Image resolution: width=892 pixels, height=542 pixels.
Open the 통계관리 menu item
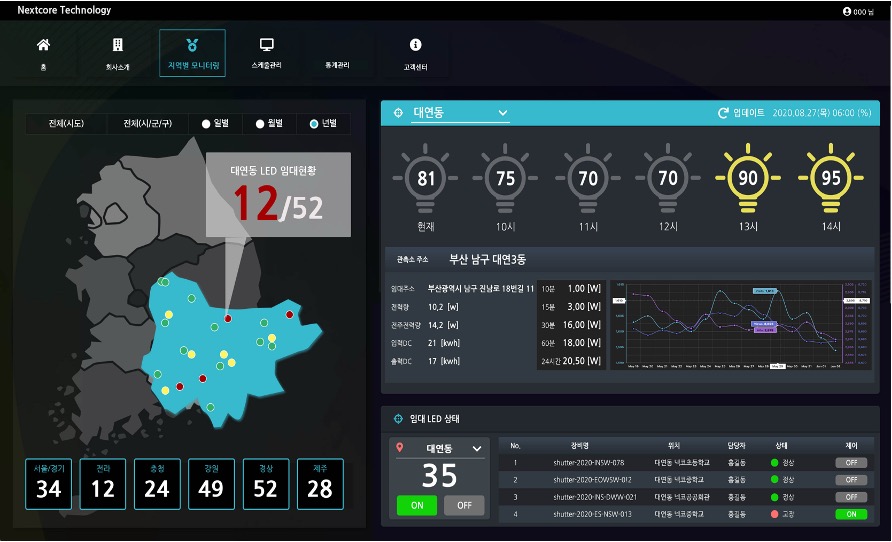(337, 65)
